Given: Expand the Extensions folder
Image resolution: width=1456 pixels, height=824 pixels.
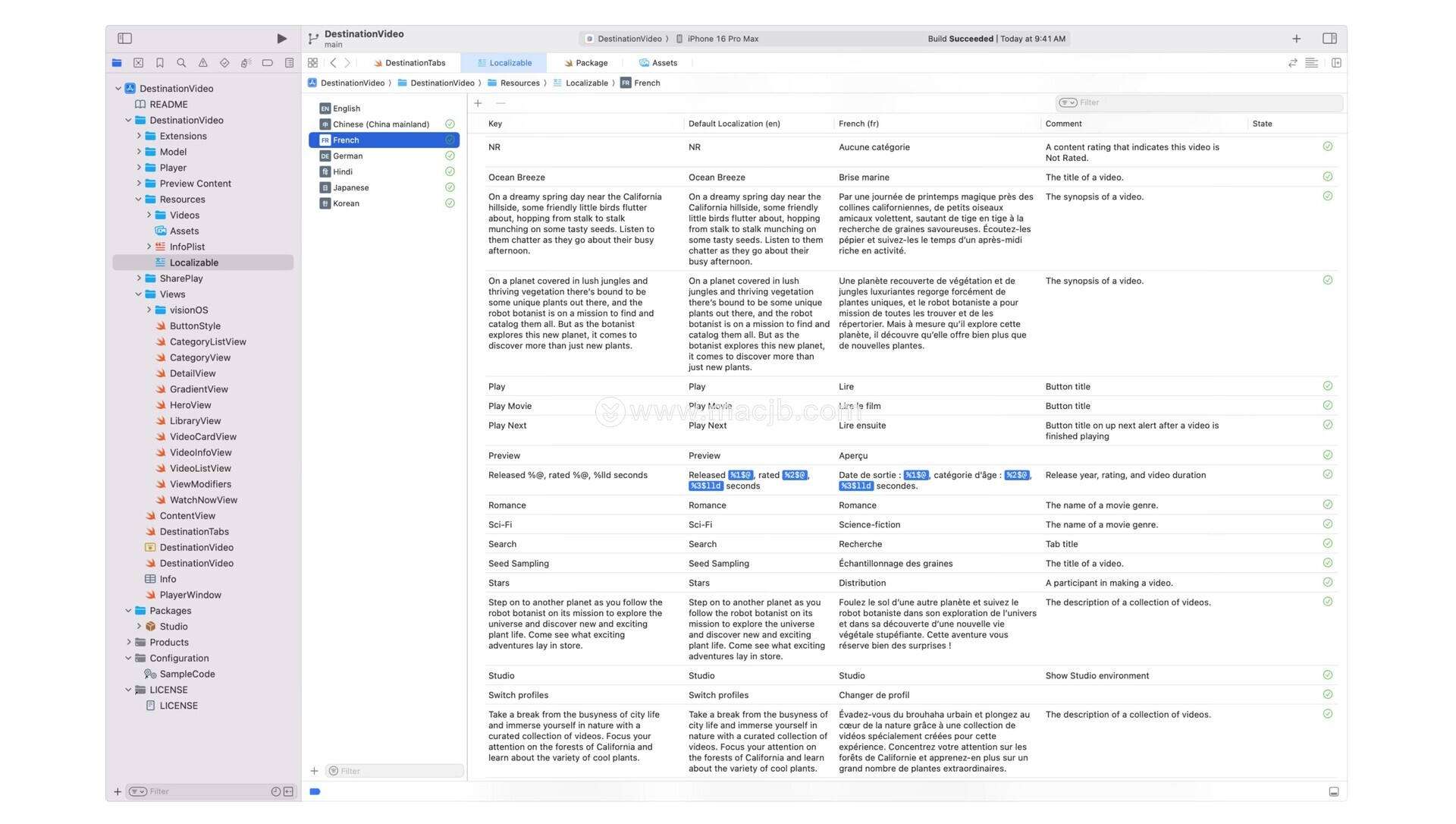Looking at the screenshot, I should (x=139, y=137).
